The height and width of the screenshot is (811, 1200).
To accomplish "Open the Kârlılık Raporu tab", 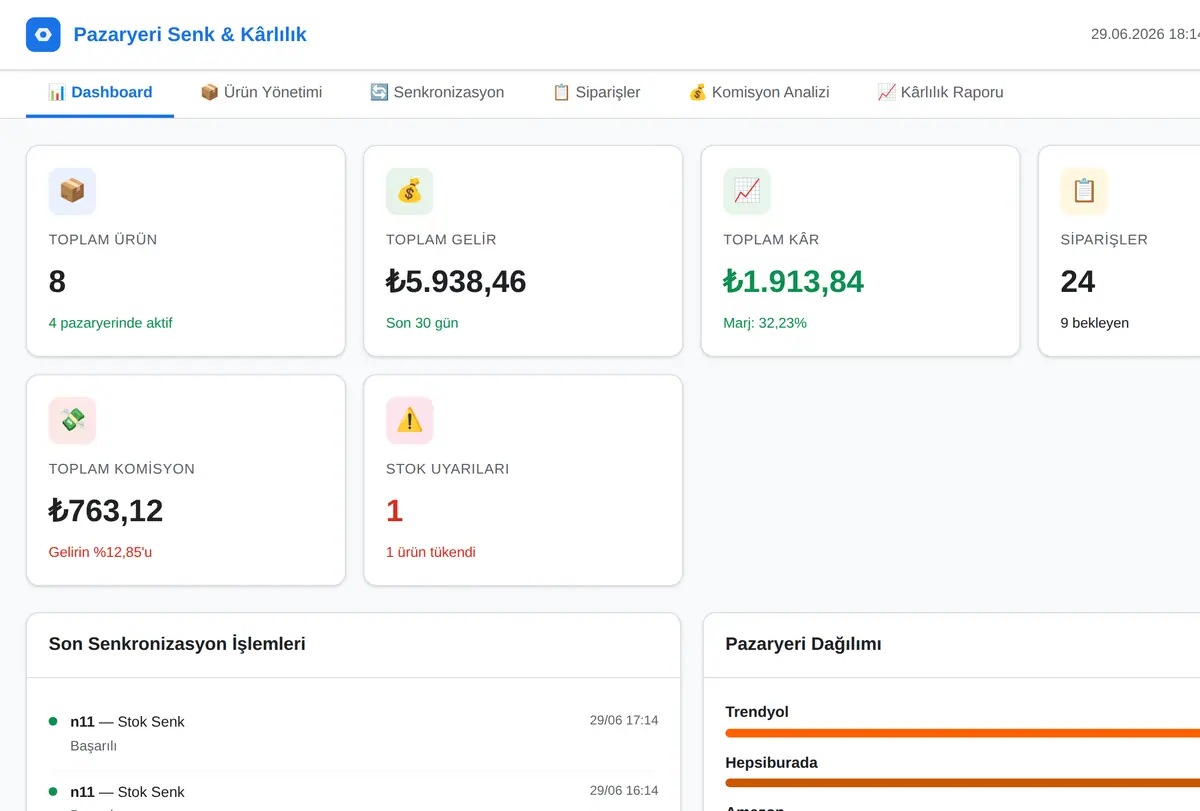I will tap(940, 92).
